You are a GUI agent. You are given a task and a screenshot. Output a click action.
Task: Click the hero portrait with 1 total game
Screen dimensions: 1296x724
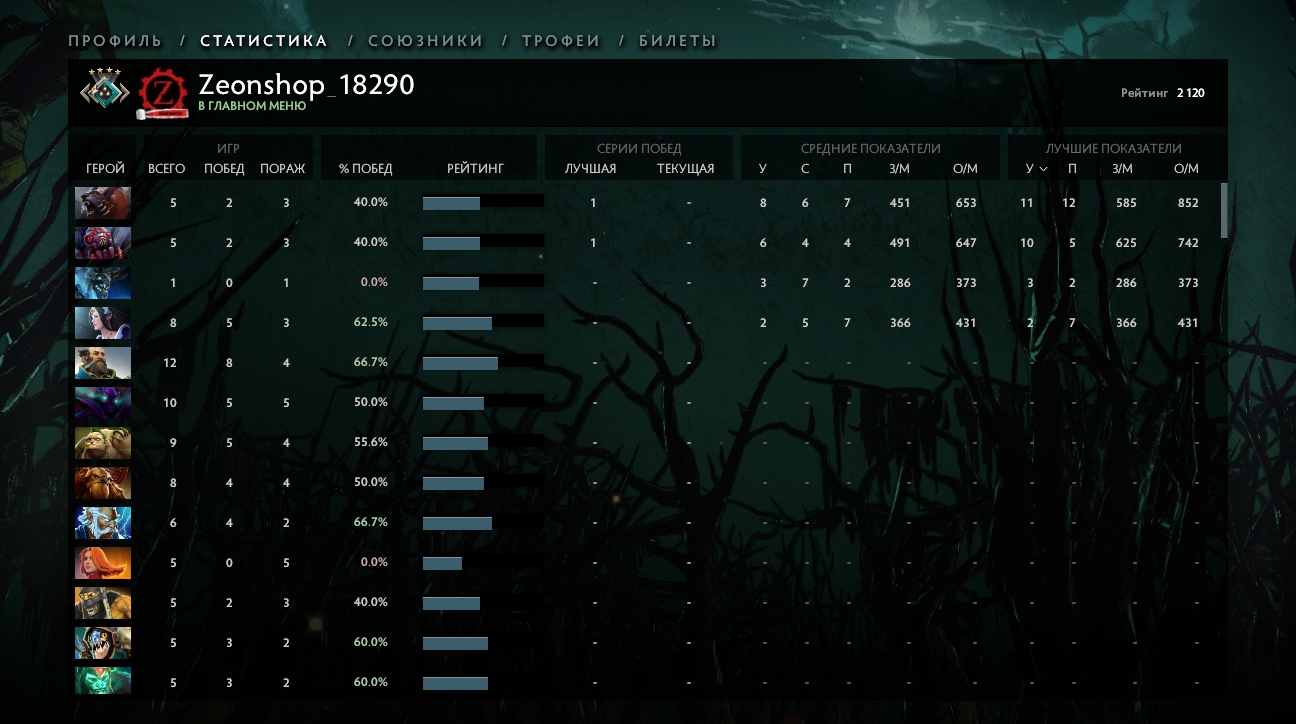[103, 283]
